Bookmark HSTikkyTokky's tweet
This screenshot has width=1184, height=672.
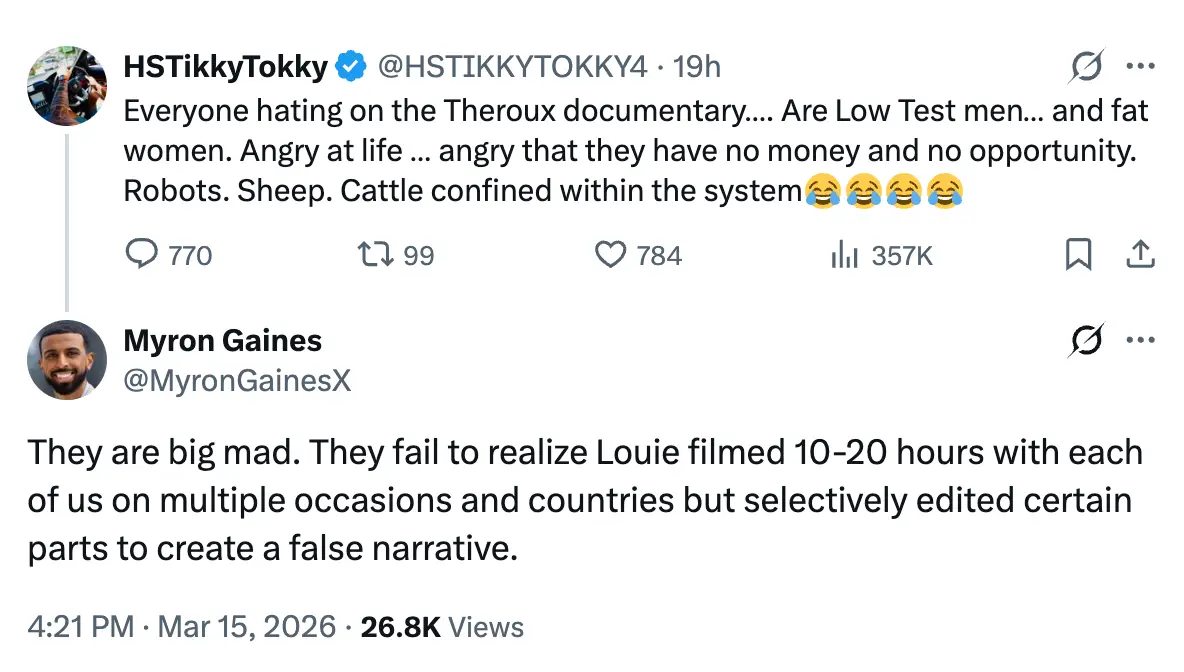point(1078,255)
